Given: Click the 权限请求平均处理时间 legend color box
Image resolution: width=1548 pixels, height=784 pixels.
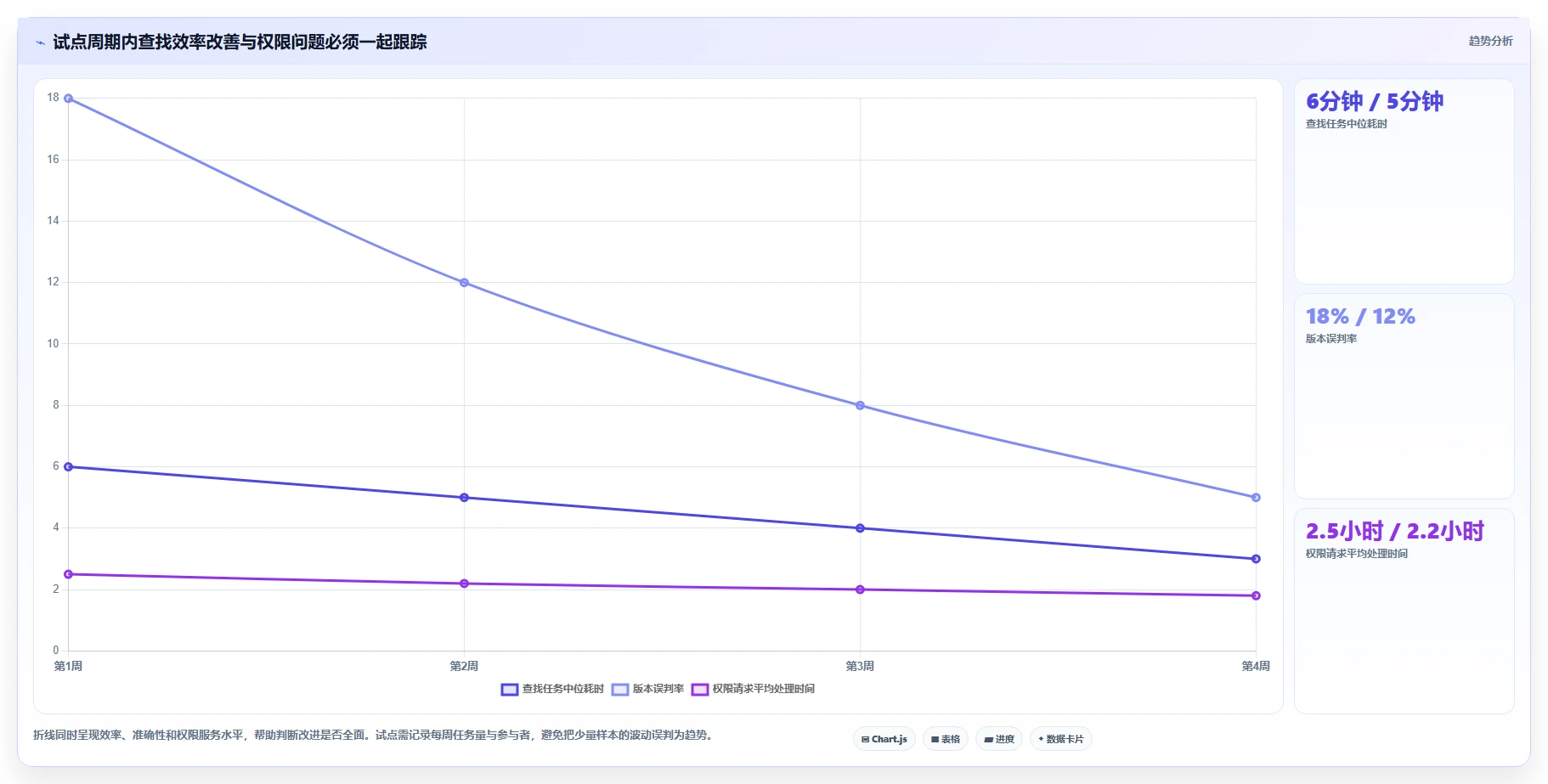Looking at the screenshot, I should [x=700, y=690].
